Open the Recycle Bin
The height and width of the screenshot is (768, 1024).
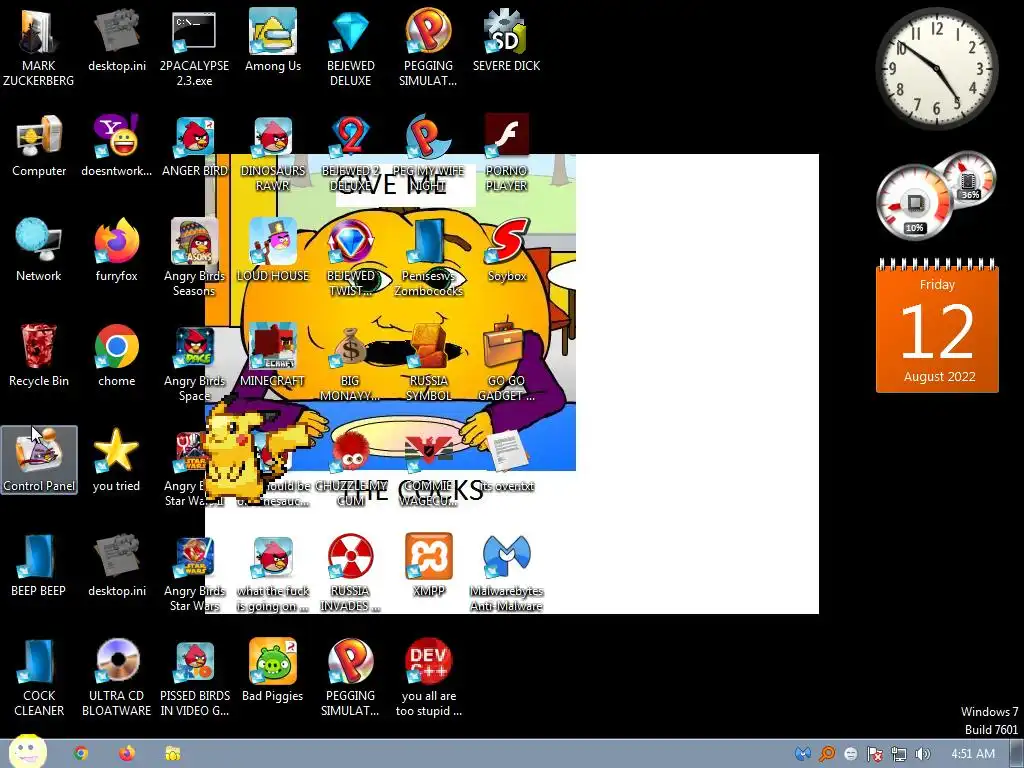pyautogui.click(x=39, y=356)
